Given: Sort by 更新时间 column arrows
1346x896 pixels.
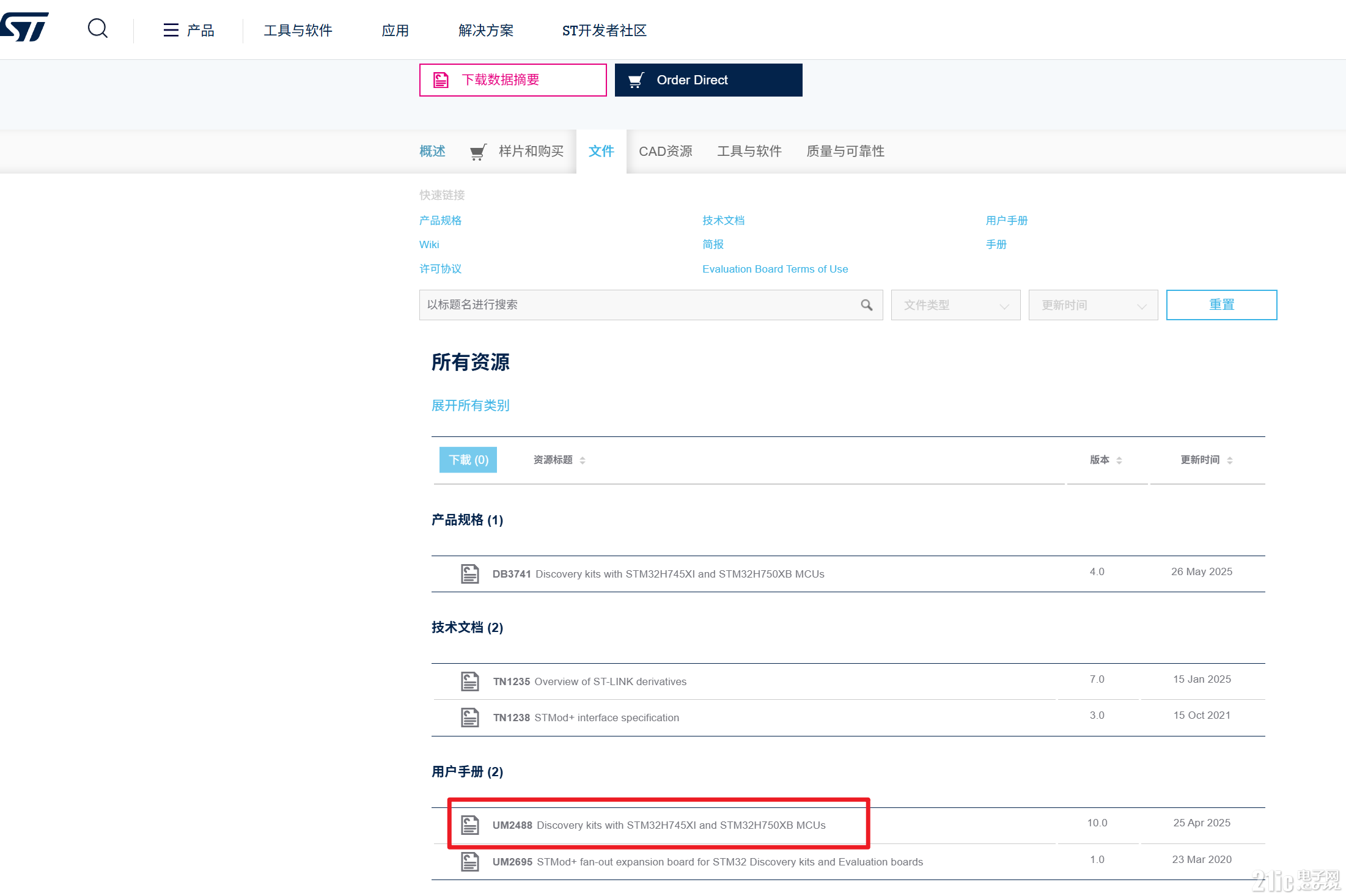Looking at the screenshot, I should click(1230, 460).
